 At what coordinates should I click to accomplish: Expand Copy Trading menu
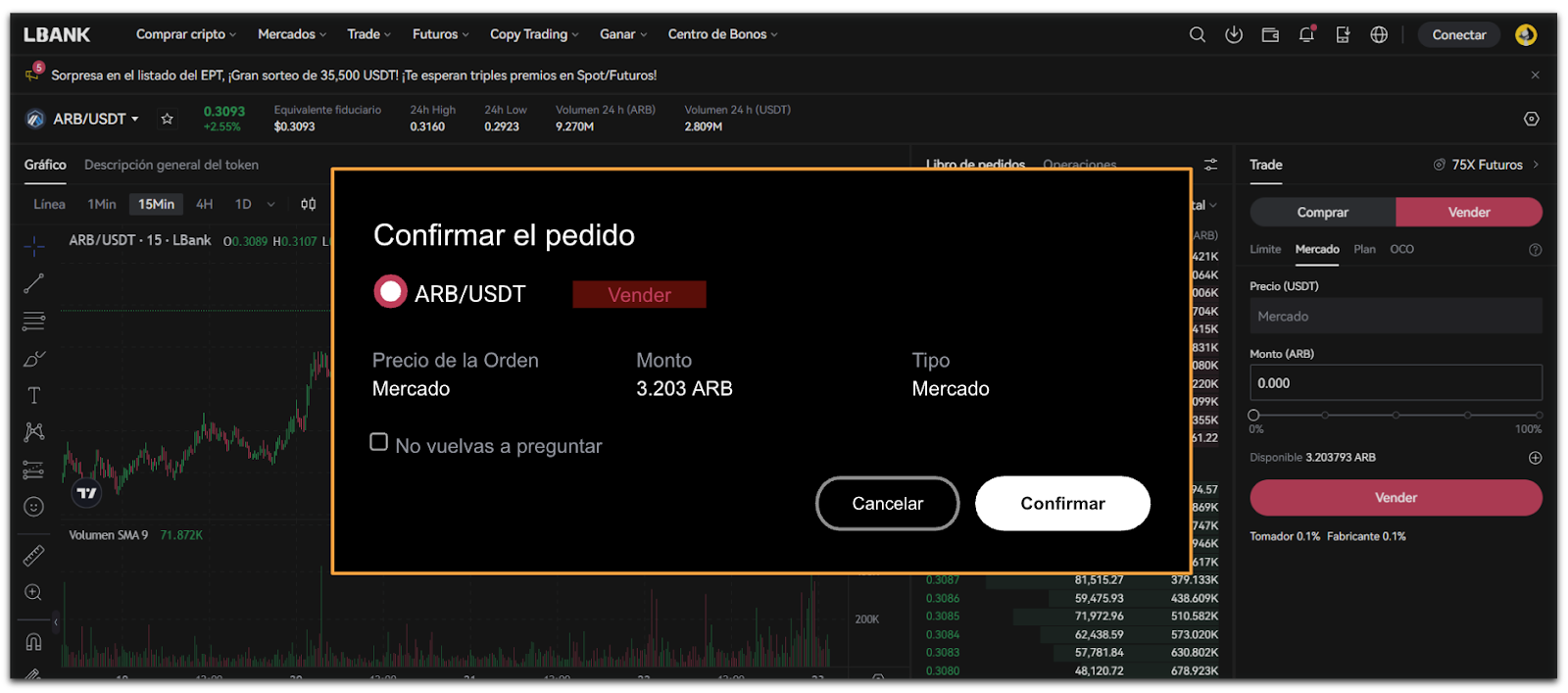(534, 34)
